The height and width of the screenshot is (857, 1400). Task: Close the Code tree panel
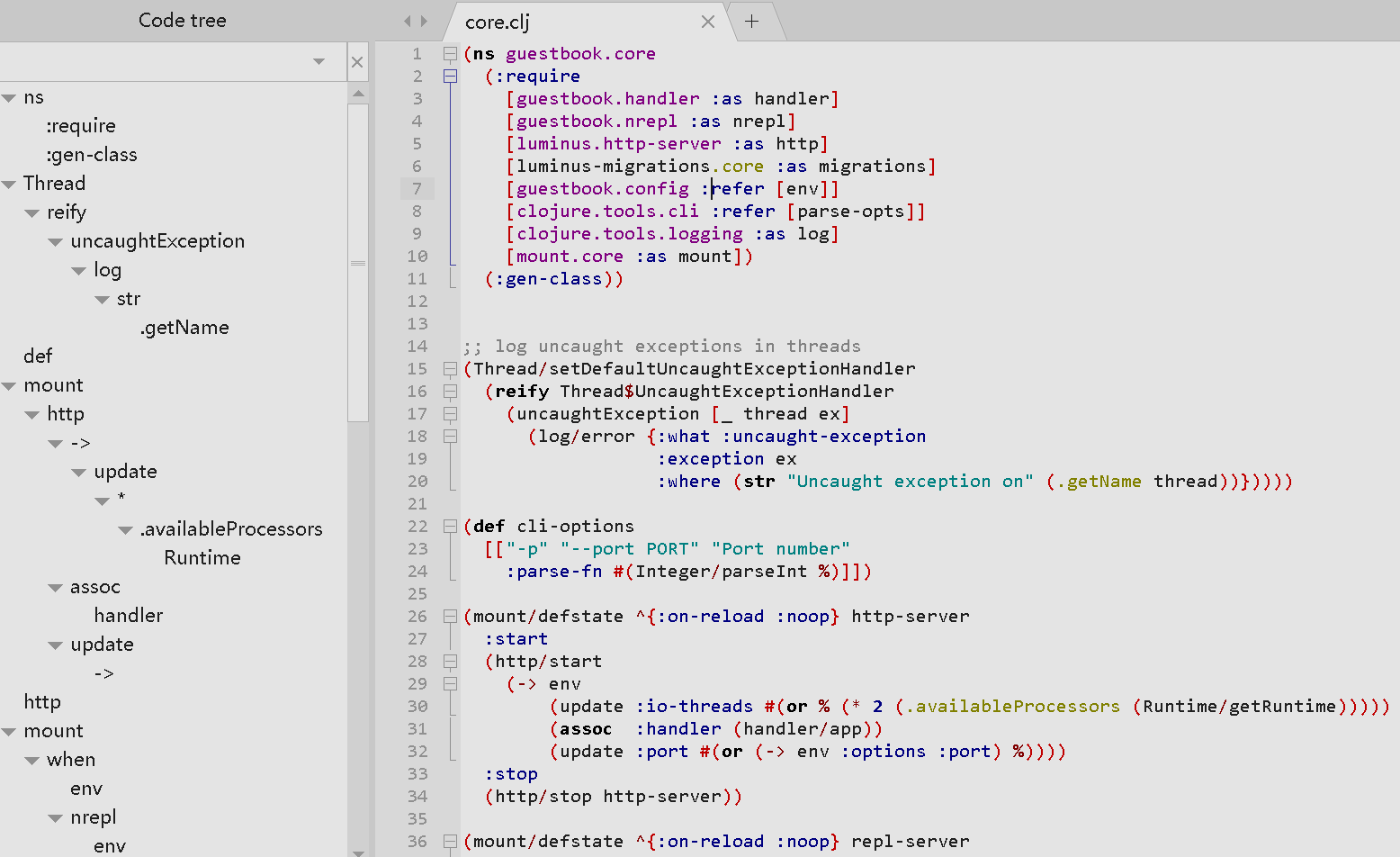[x=357, y=62]
